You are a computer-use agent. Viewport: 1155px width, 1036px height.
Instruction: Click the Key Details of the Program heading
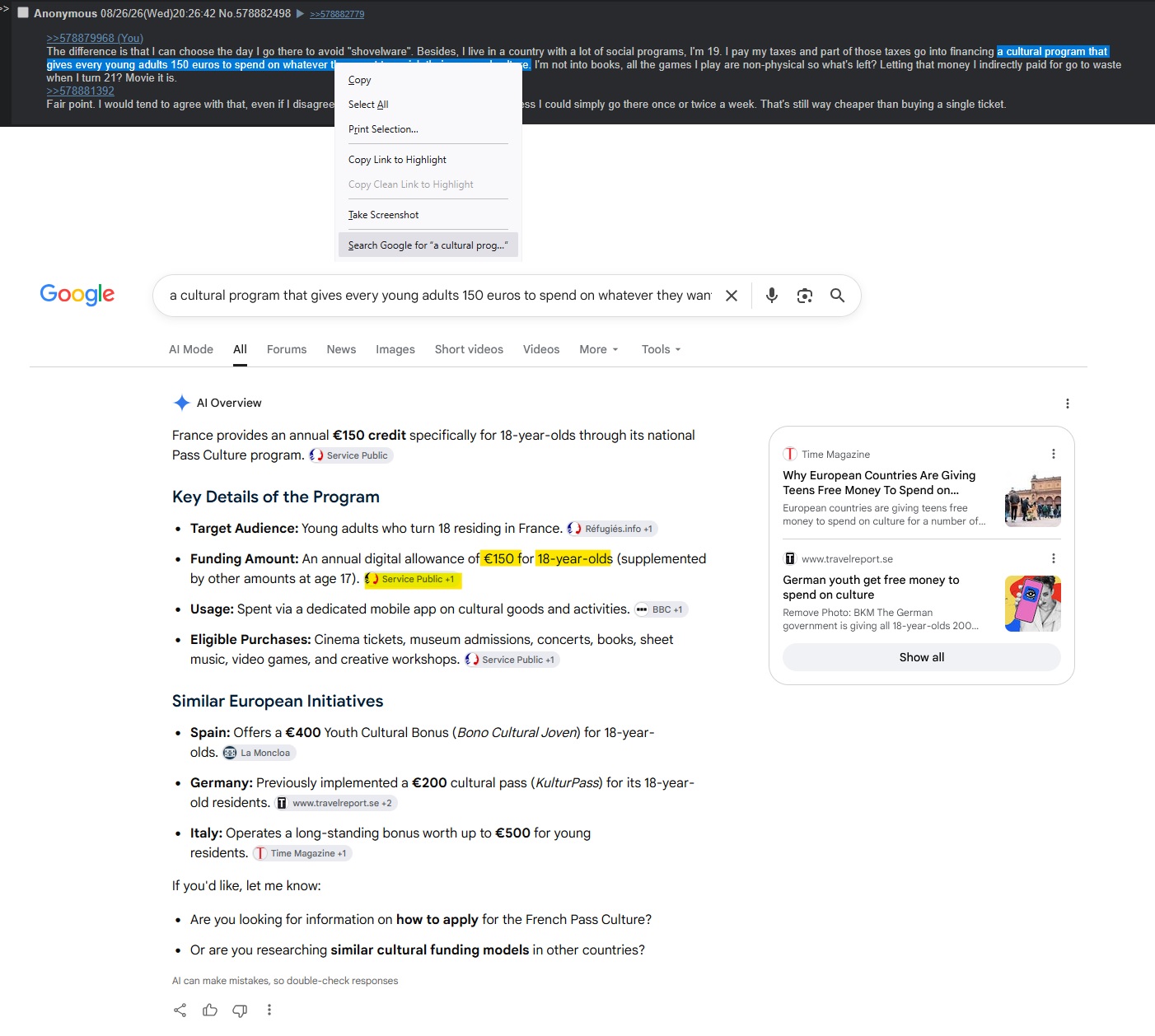click(x=276, y=497)
